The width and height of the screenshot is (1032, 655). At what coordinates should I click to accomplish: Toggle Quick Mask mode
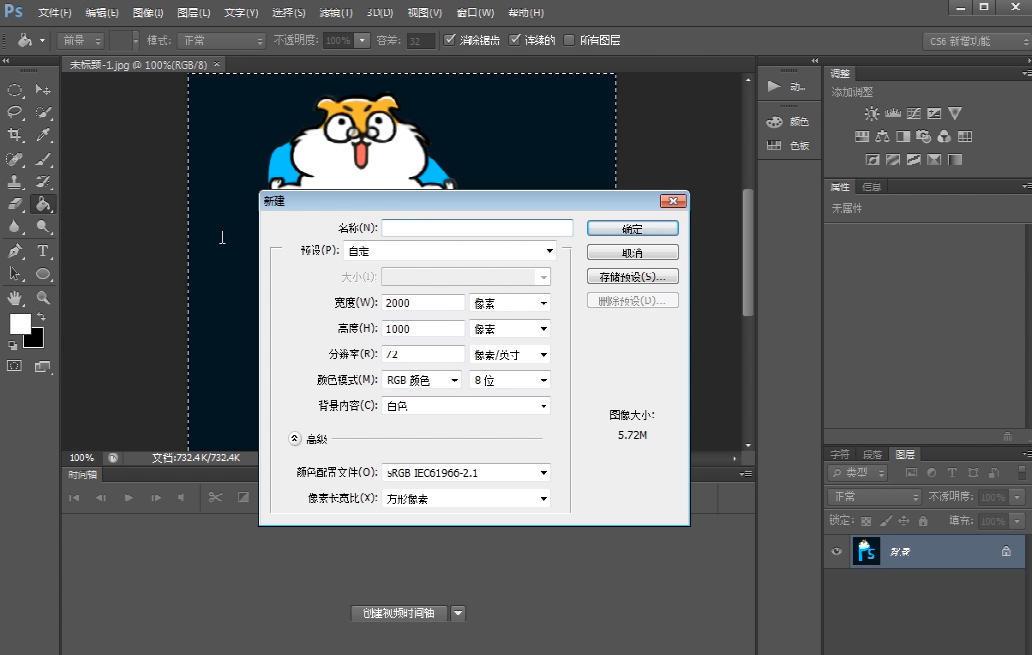(14, 366)
